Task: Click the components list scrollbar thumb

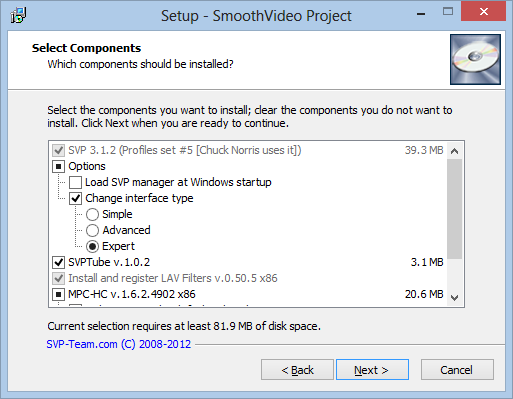Action: coord(454,209)
